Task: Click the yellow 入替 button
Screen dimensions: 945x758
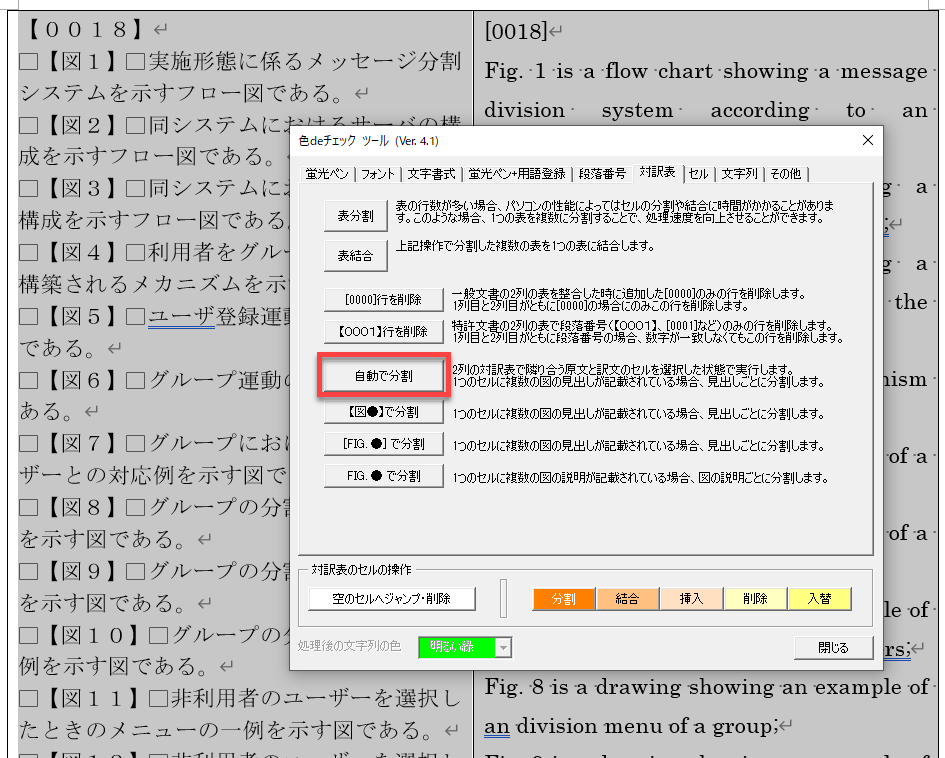Action: pyautogui.click(x=818, y=599)
